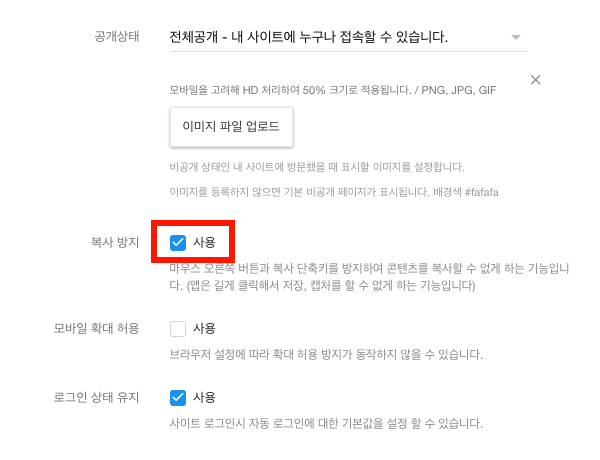The height and width of the screenshot is (460, 600).
Task: Click the 사이트 로그인시 자동 로그인 description text
Action: (x=326, y=424)
